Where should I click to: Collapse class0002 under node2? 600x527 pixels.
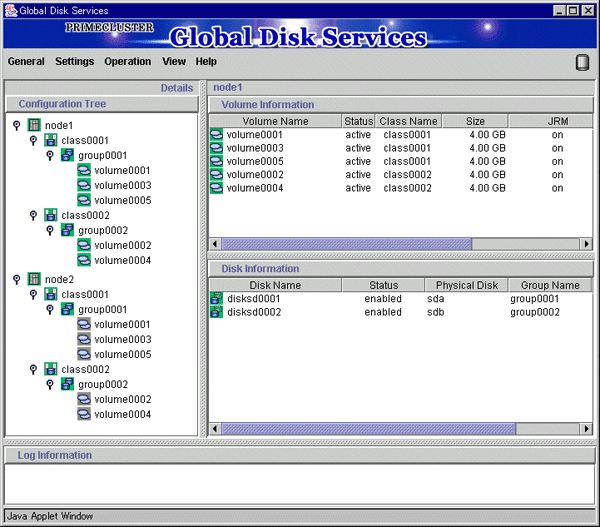point(33,369)
